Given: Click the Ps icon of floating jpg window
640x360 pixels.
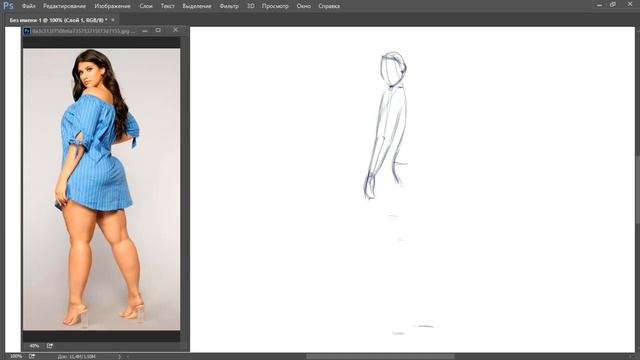Looking at the screenshot, I should [27, 31].
